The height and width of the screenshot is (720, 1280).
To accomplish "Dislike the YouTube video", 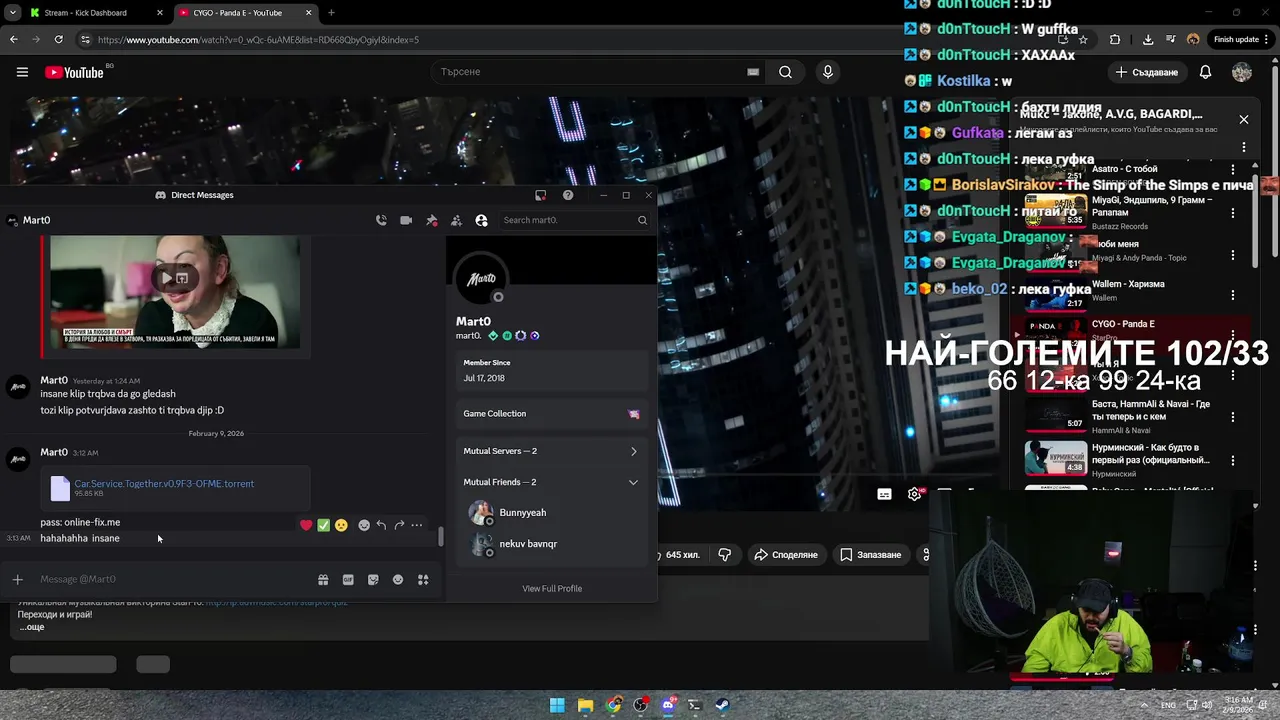I will pyautogui.click(x=725, y=555).
